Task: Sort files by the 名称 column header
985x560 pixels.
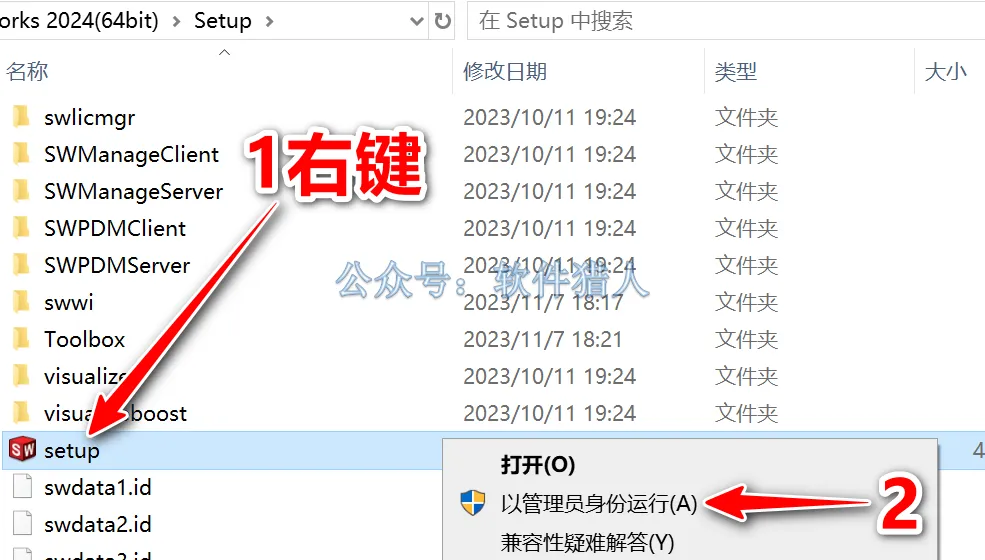Action: click(27, 71)
